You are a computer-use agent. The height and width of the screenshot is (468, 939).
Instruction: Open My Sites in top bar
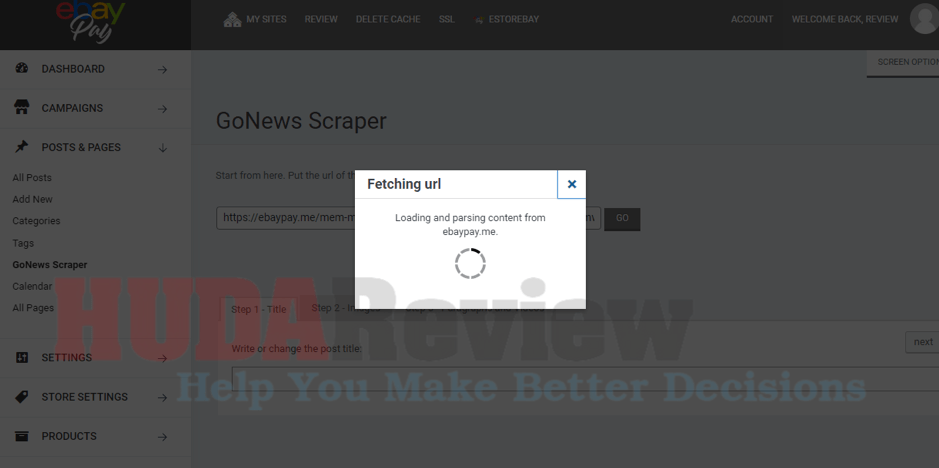coord(266,19)
